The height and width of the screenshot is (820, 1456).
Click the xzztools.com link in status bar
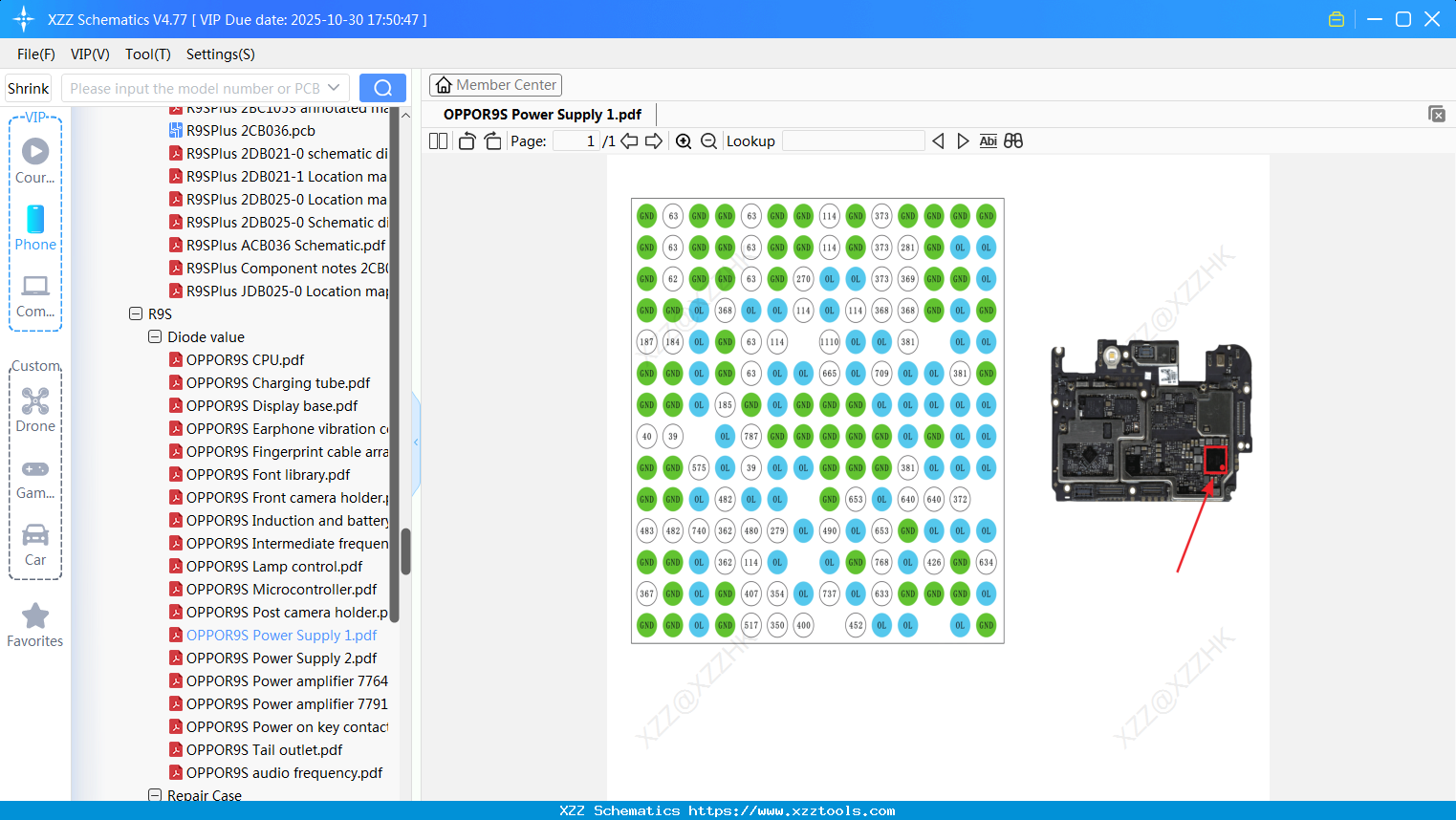tap(792, 810)
